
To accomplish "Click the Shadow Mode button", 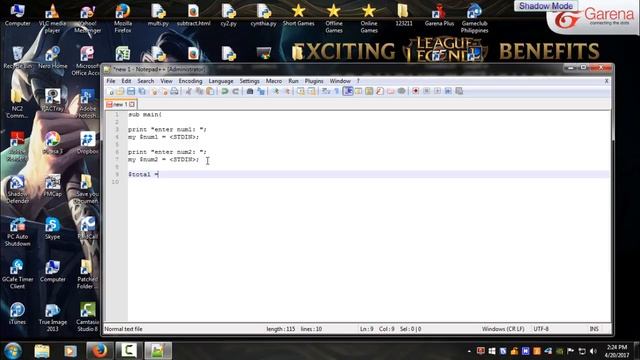I will [546, 6].
